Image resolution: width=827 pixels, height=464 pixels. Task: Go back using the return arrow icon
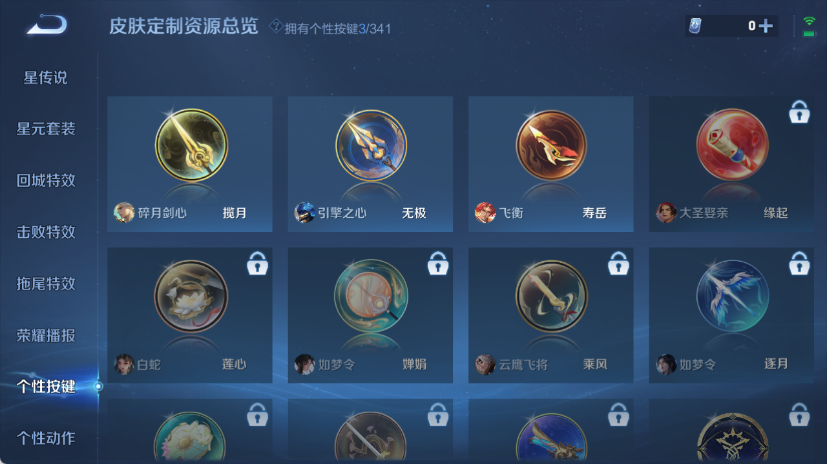47,25
